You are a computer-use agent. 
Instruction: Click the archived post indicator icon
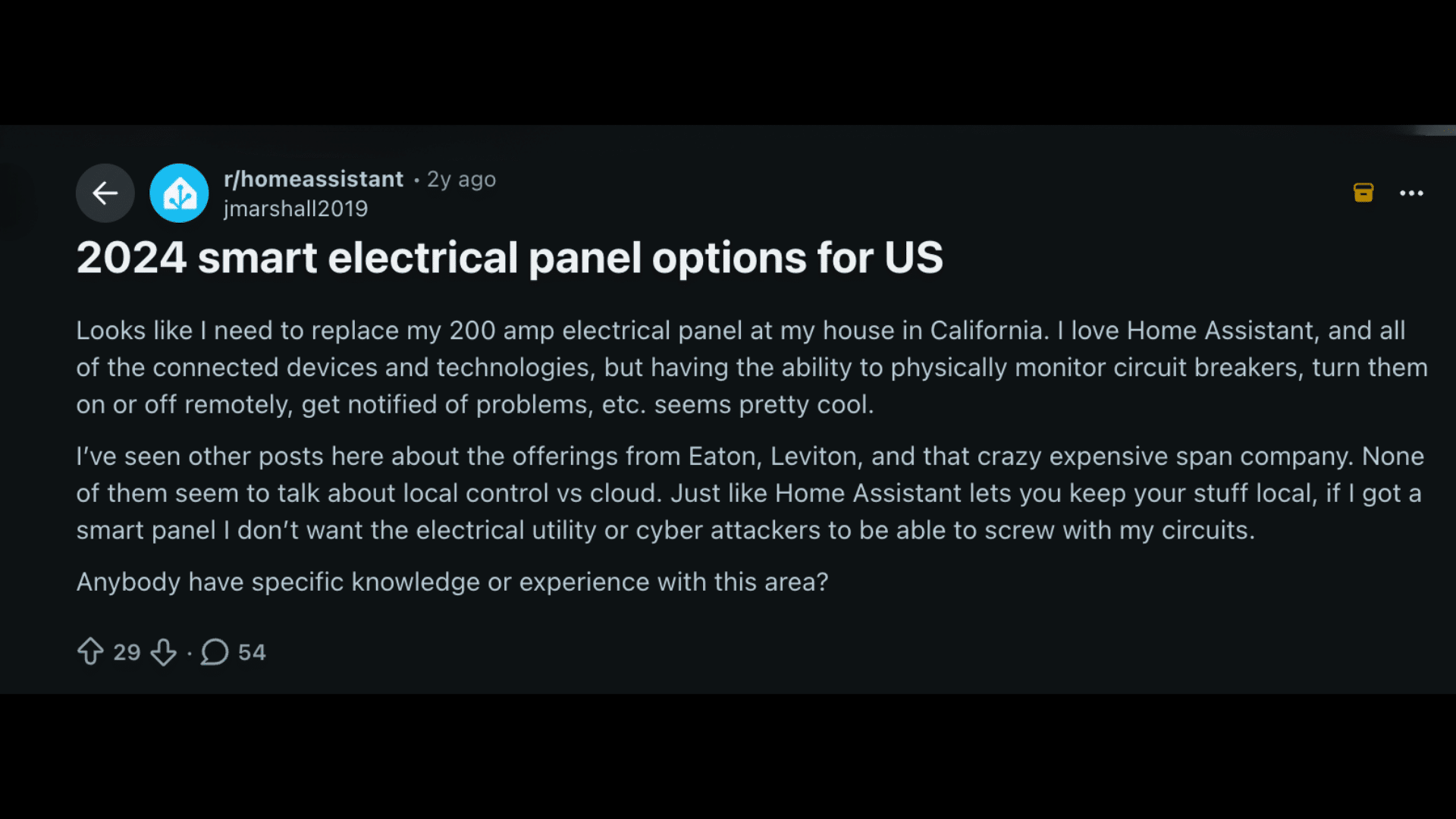[1363, 193]
